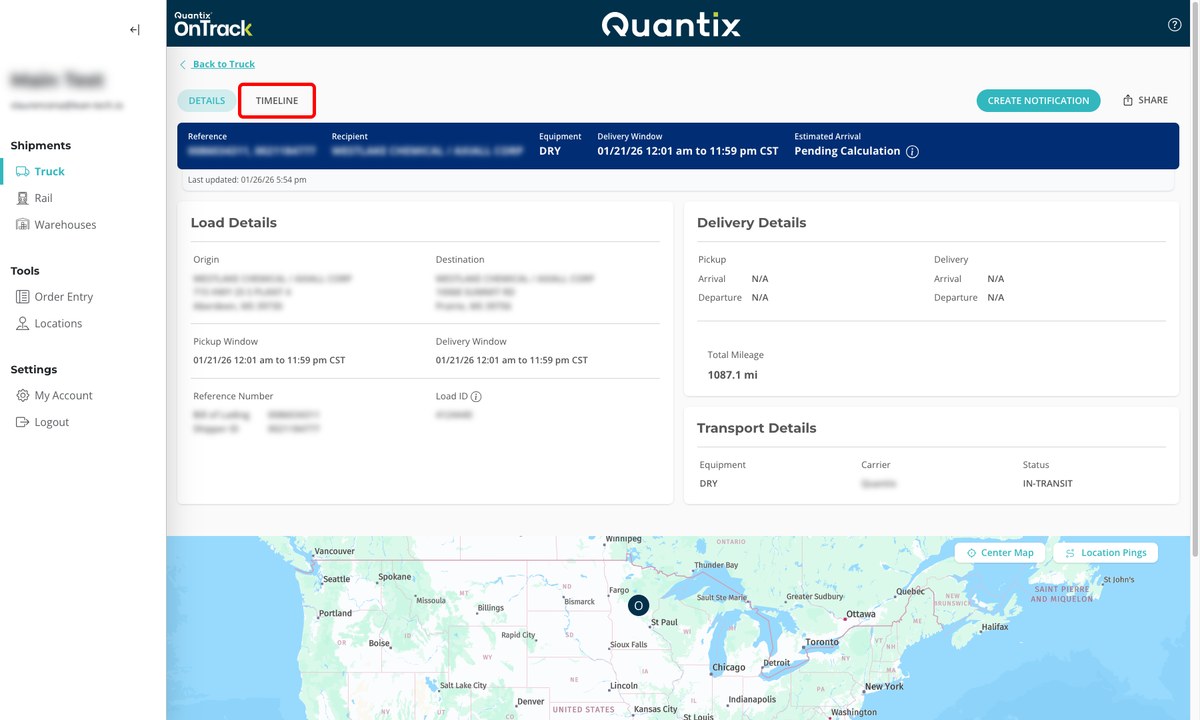The height and width of the screenshot is (720, 1200).
Task: Open Locations in Tools section
Action: pyautogui.click(x=58, y=324)
